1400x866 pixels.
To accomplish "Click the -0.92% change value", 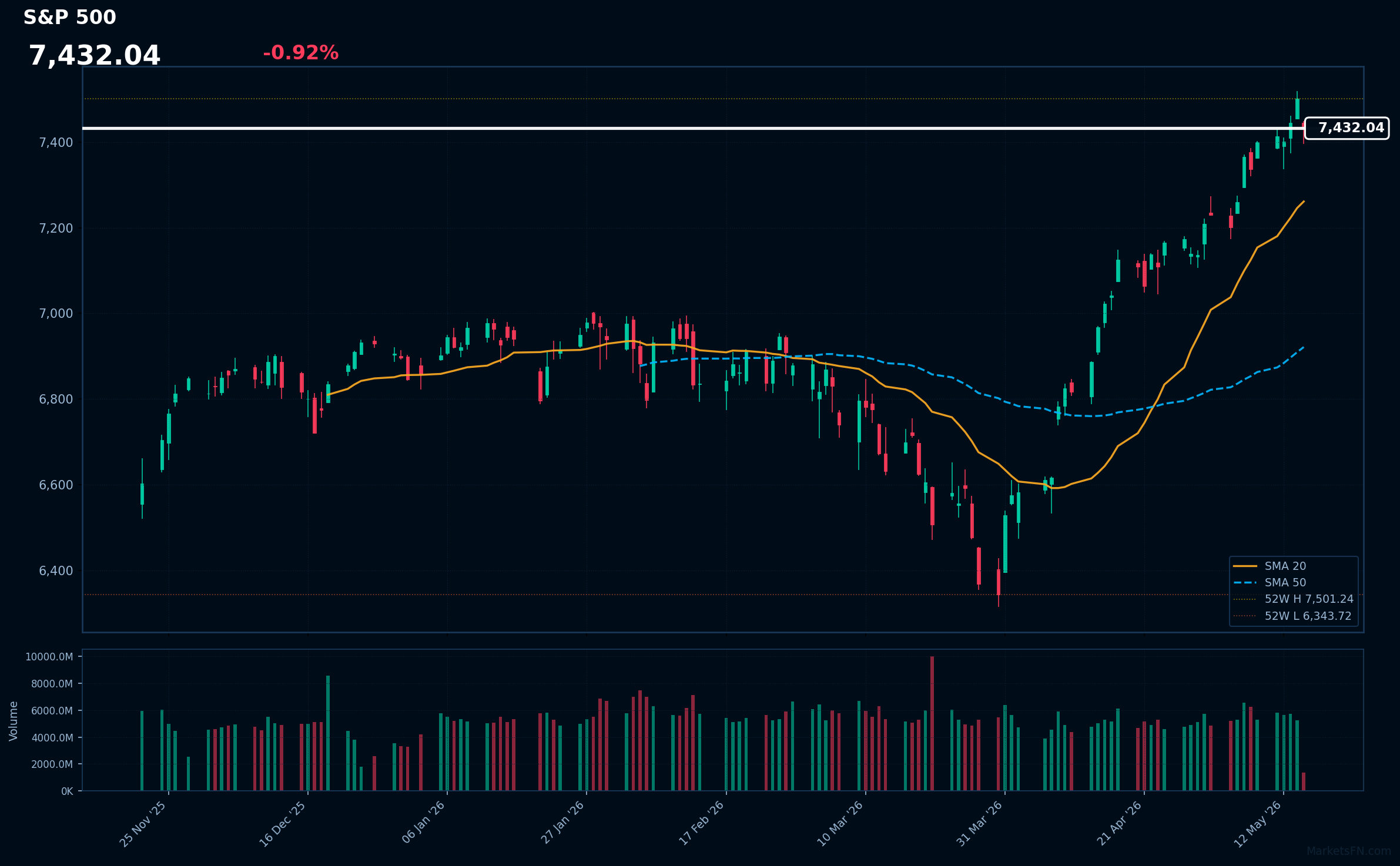I will (301, 53).
